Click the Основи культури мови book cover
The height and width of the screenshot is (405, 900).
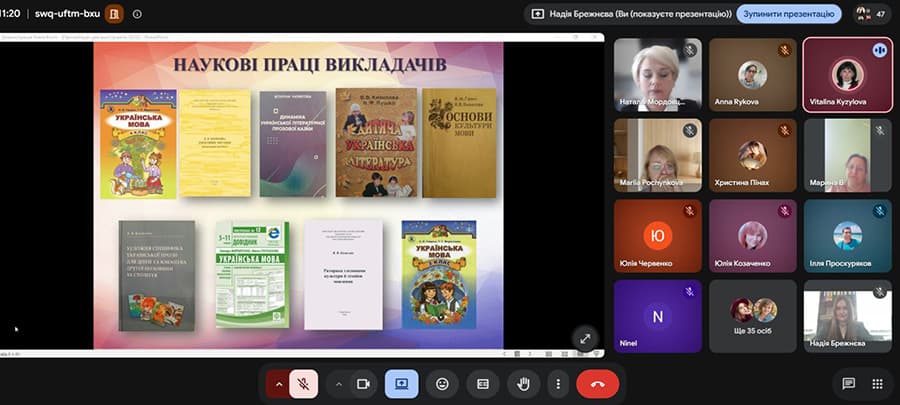tap(459, 143)
